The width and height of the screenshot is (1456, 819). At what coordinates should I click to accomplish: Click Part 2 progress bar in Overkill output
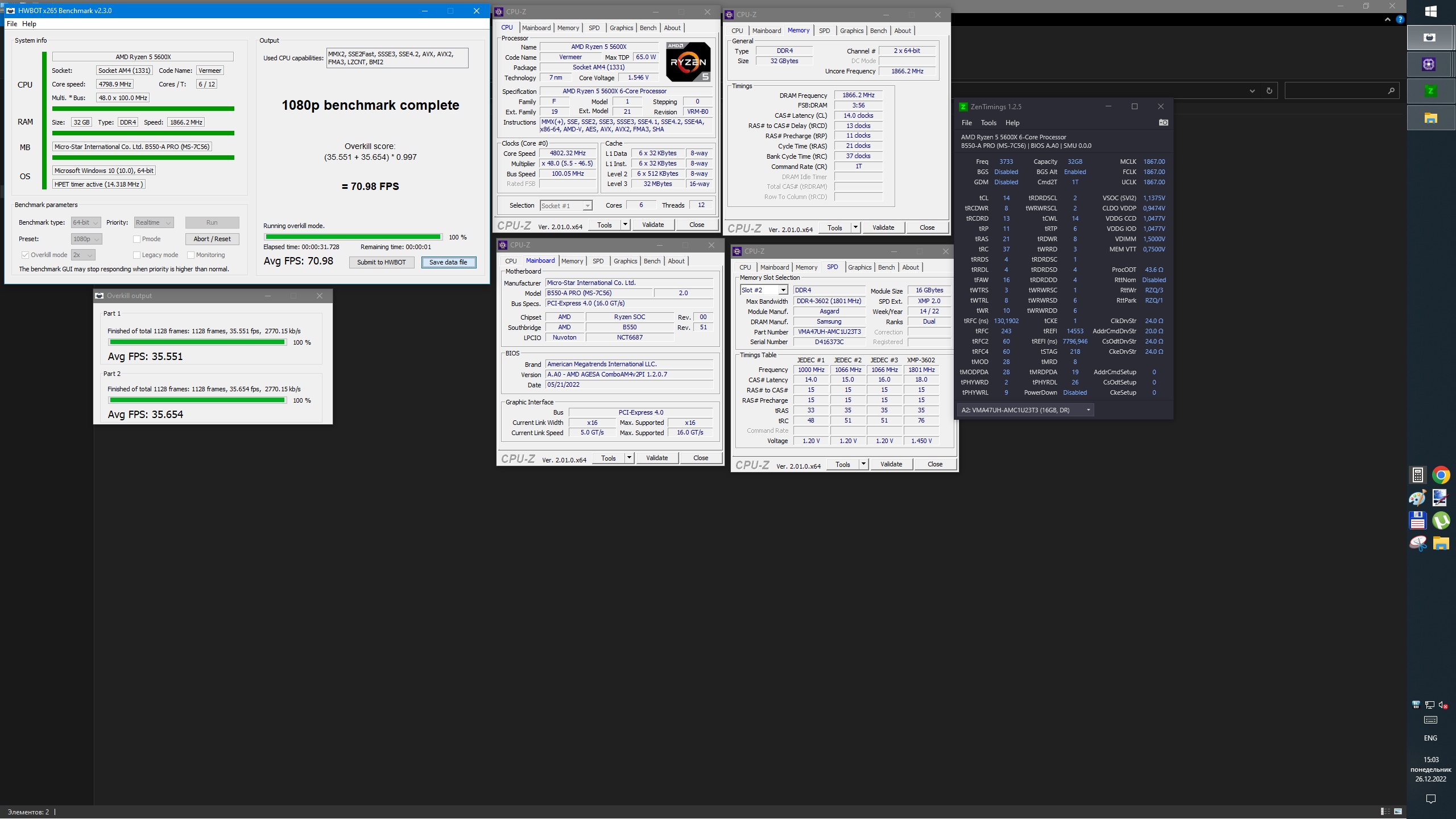197,400
